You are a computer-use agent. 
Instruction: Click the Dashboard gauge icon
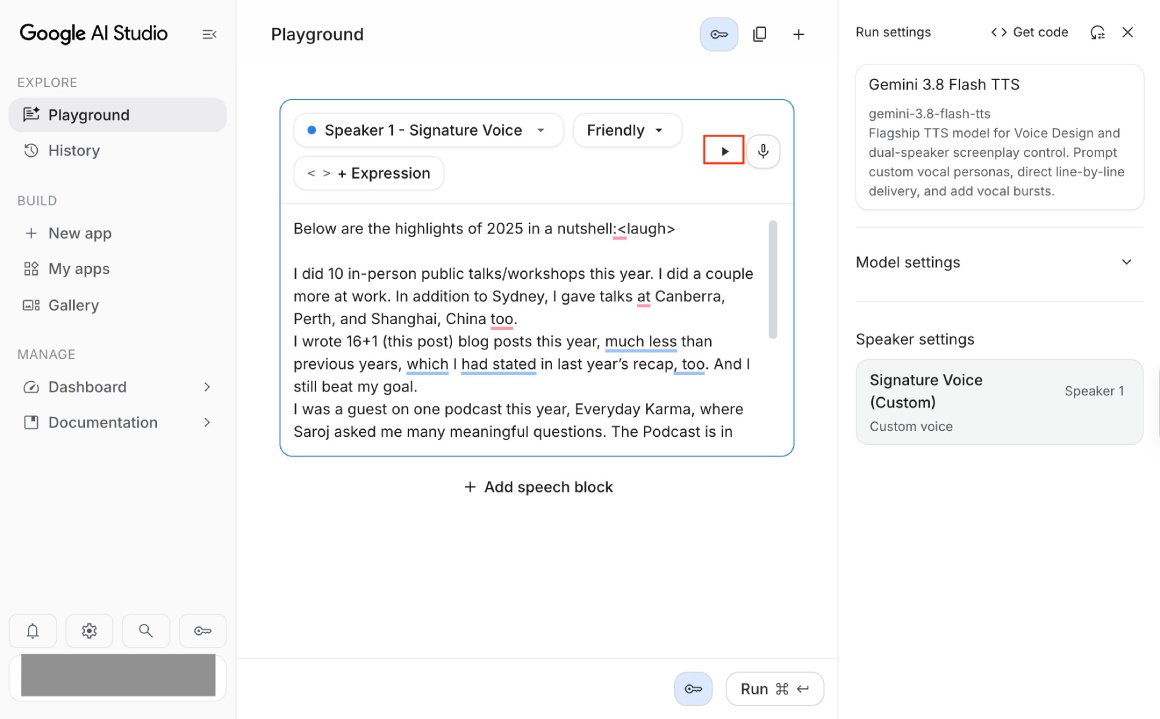point(31,387)
